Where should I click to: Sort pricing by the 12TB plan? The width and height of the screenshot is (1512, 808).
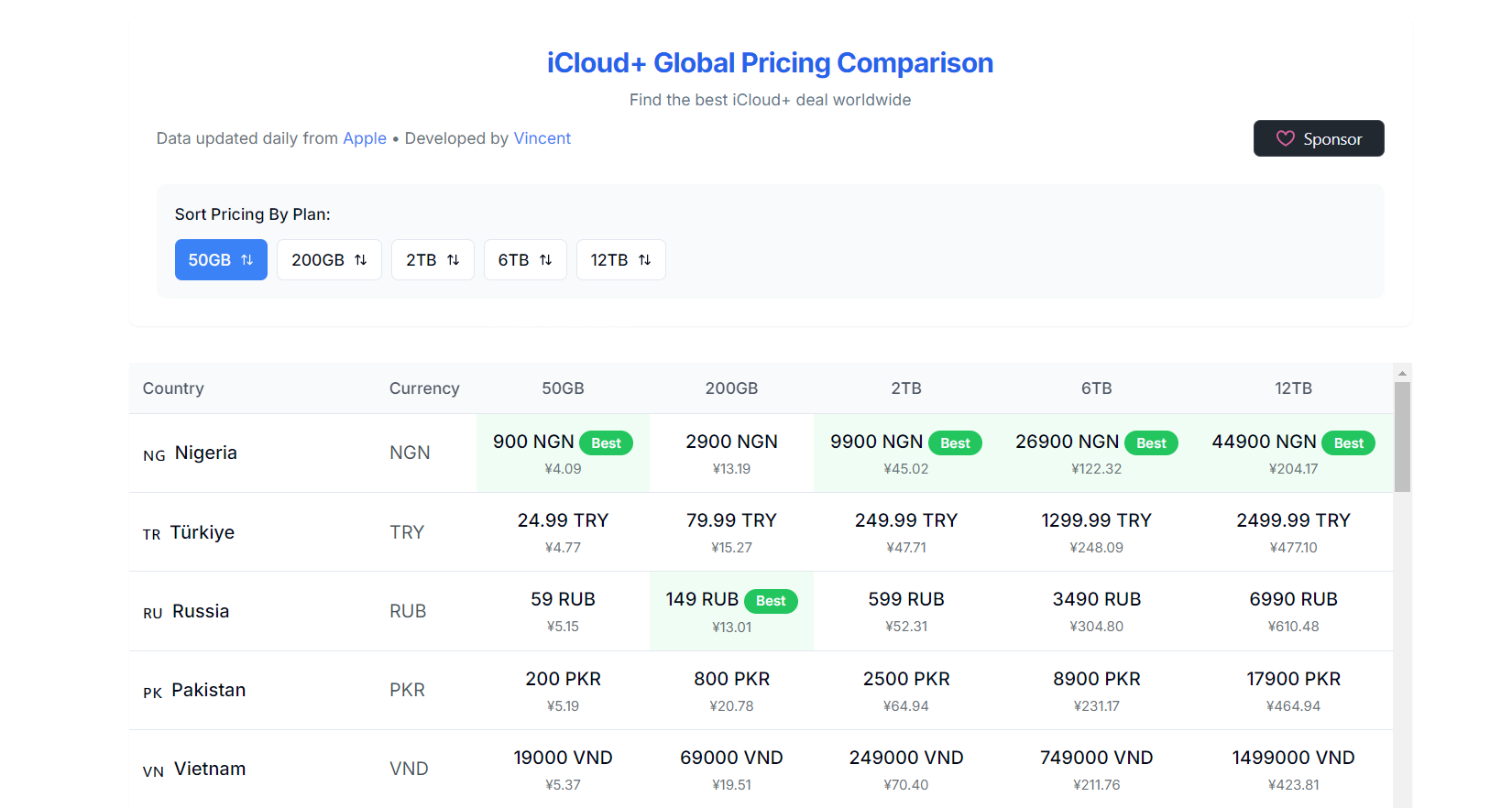click(x=620, y=260)
